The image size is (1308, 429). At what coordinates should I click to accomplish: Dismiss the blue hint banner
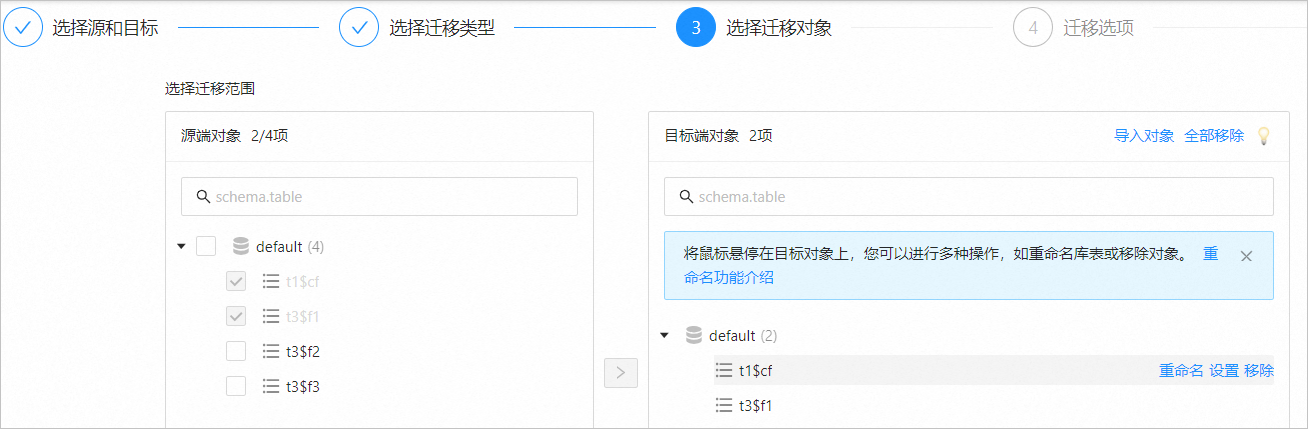(1246, 256)
